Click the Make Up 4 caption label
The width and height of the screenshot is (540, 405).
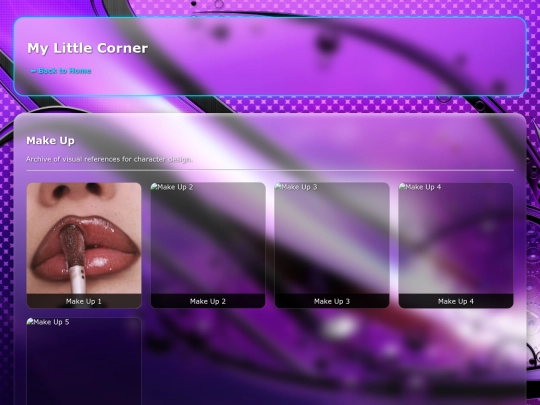click(x=456, y=301)
